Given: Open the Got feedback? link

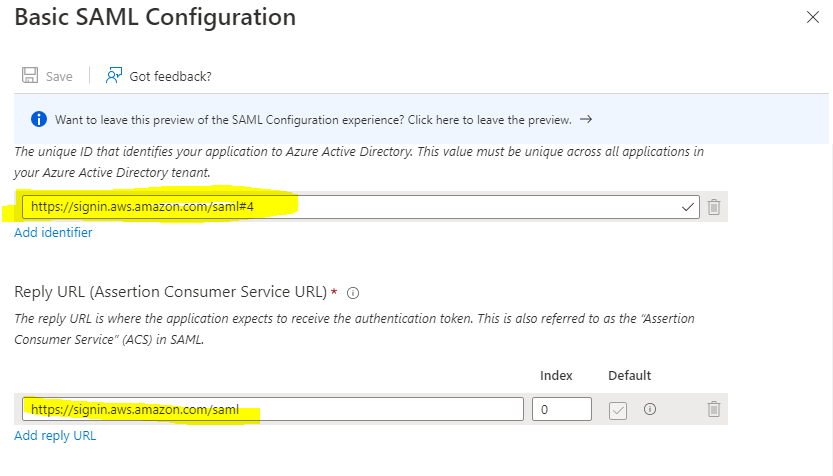Looking at the screenshot, I should tap(171, 76).
